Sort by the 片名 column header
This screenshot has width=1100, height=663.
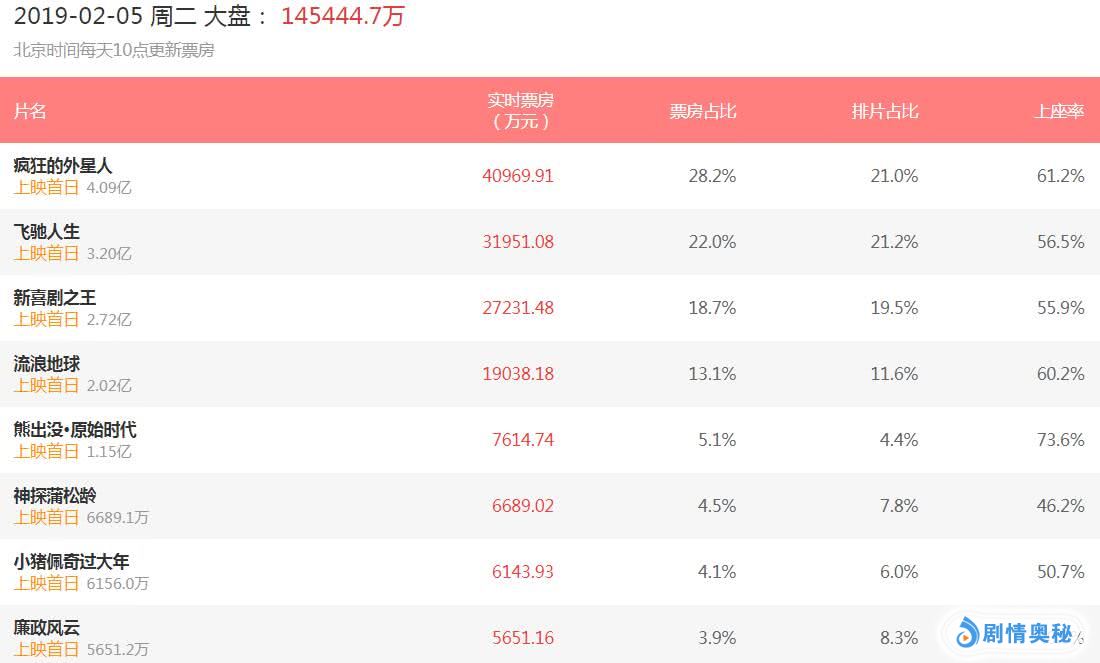point(30,111)
